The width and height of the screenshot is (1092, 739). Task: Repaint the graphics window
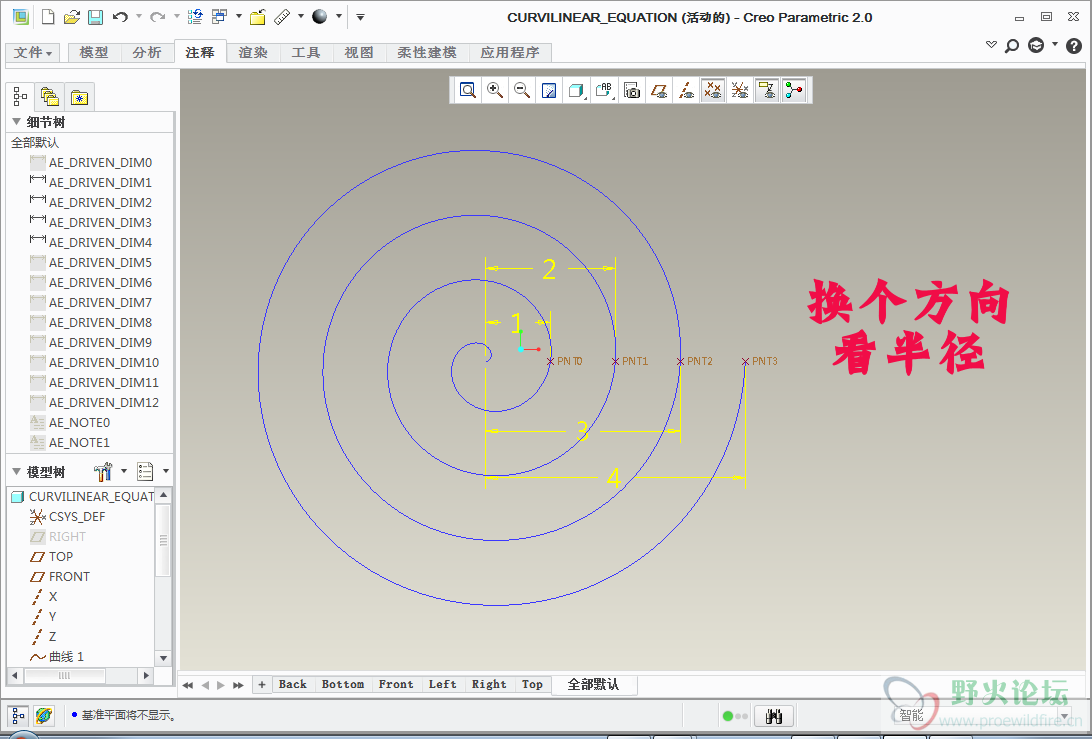pyautogui.click(x=549, y=90)
